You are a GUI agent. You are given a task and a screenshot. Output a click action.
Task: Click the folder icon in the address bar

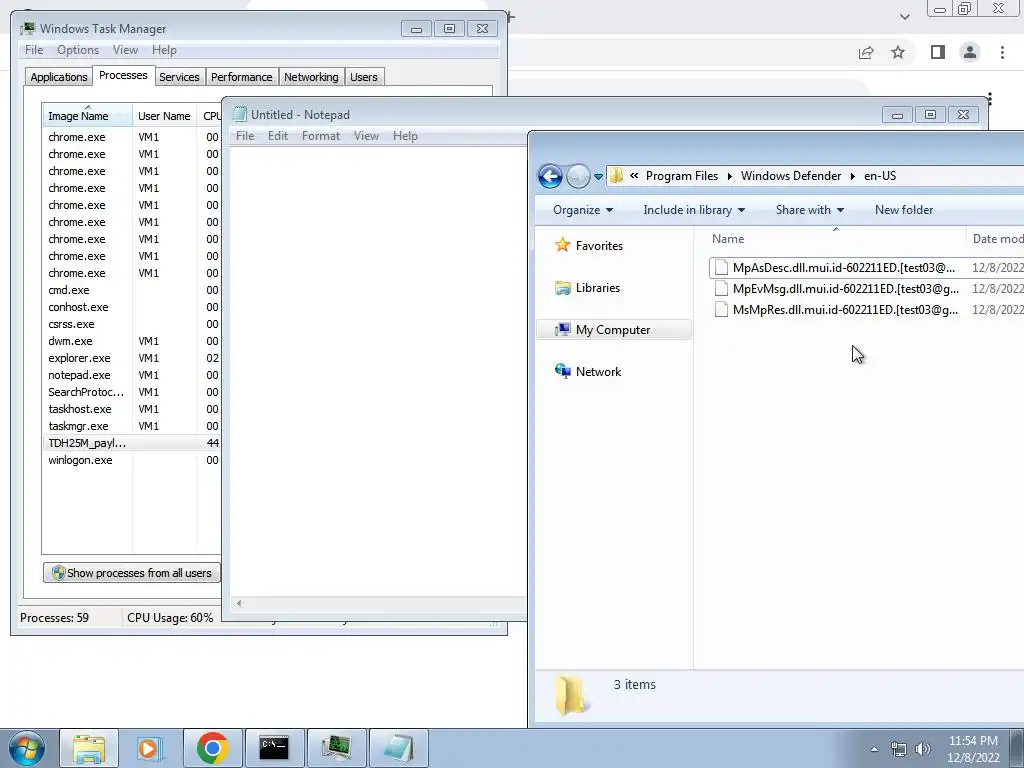[x=616, y=176]
